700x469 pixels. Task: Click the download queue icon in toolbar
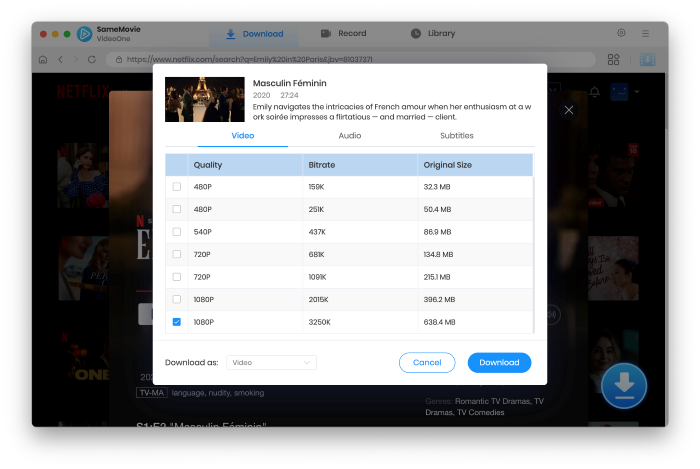pyautogui.click(x=647, y=59)
